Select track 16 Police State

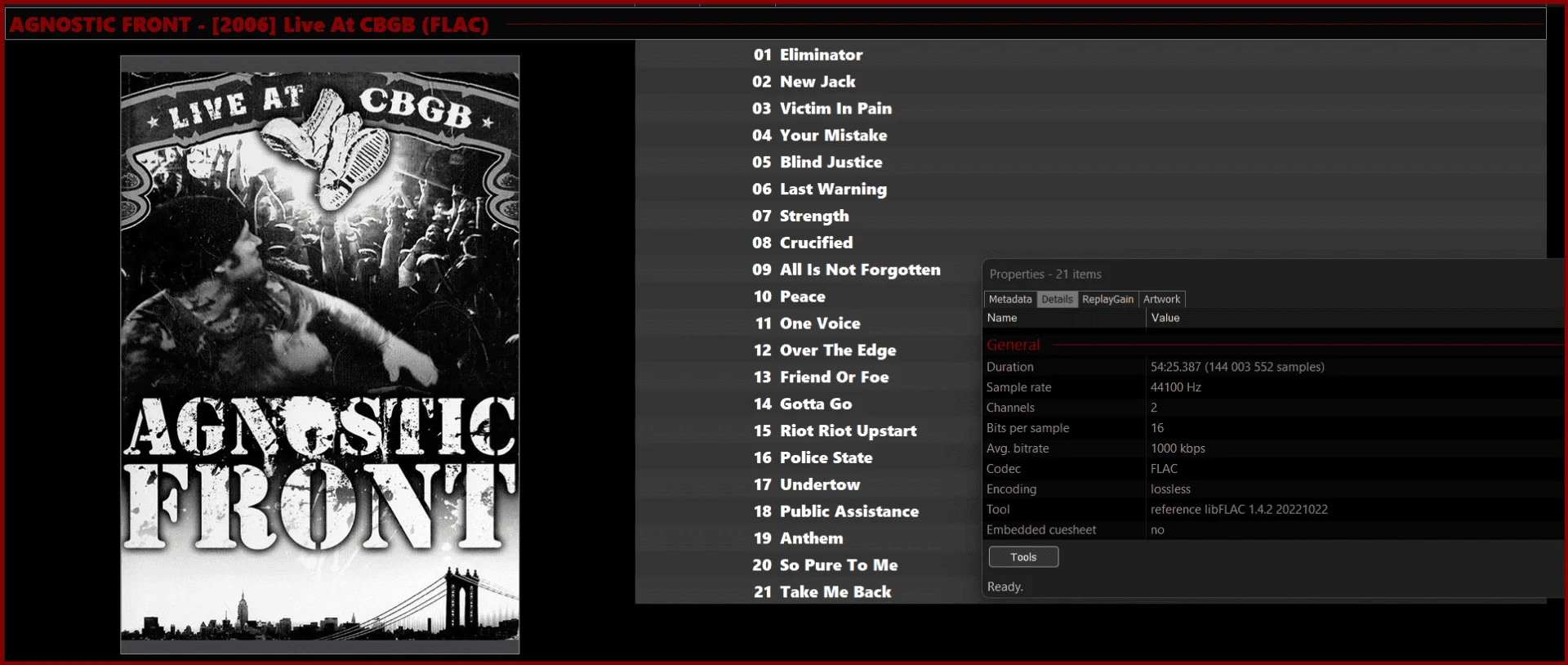coord(813,457)
